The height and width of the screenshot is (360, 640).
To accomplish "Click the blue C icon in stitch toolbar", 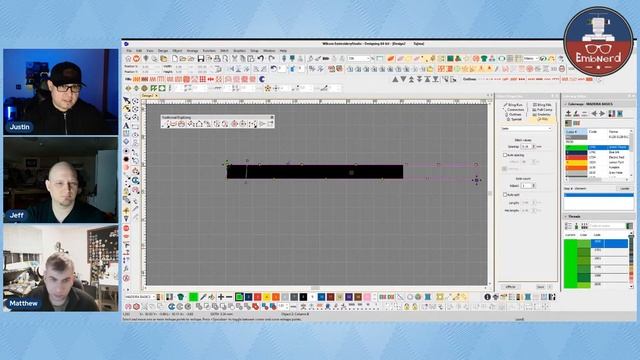I will click(262, 79).
